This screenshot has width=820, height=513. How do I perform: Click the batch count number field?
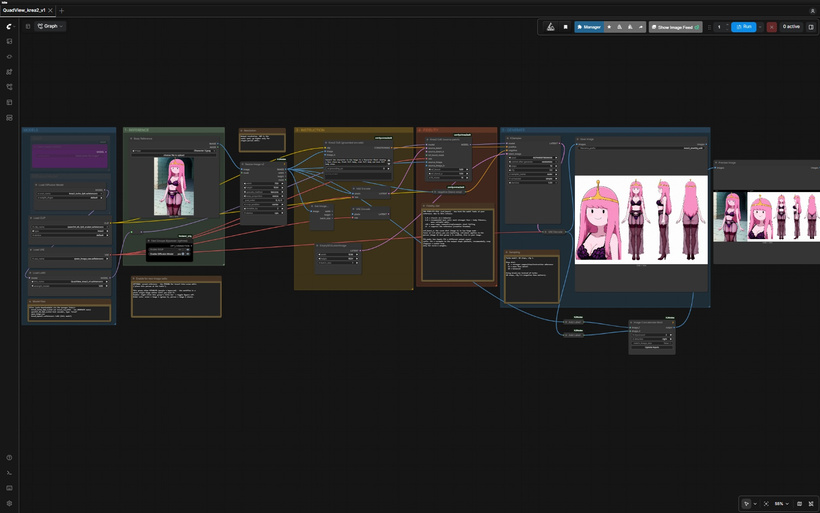point(719,27)
